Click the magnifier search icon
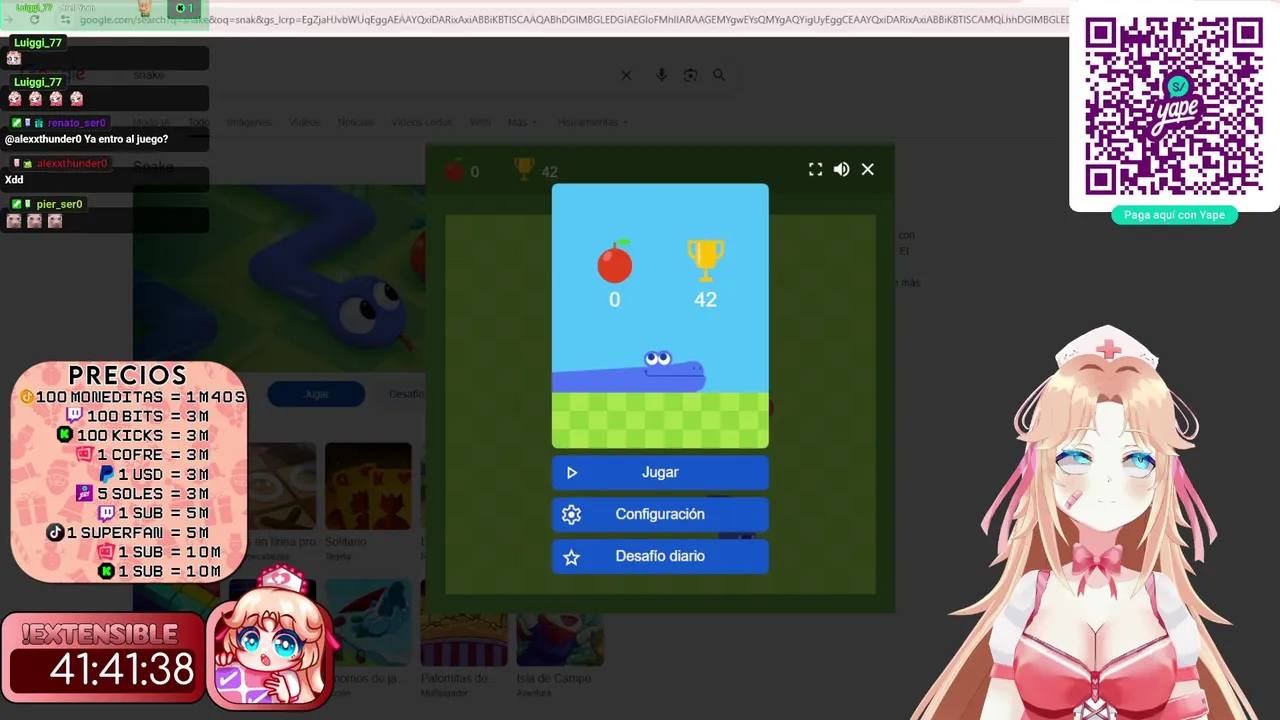This screenshot has width=1280, height=720. click(719, 75)
